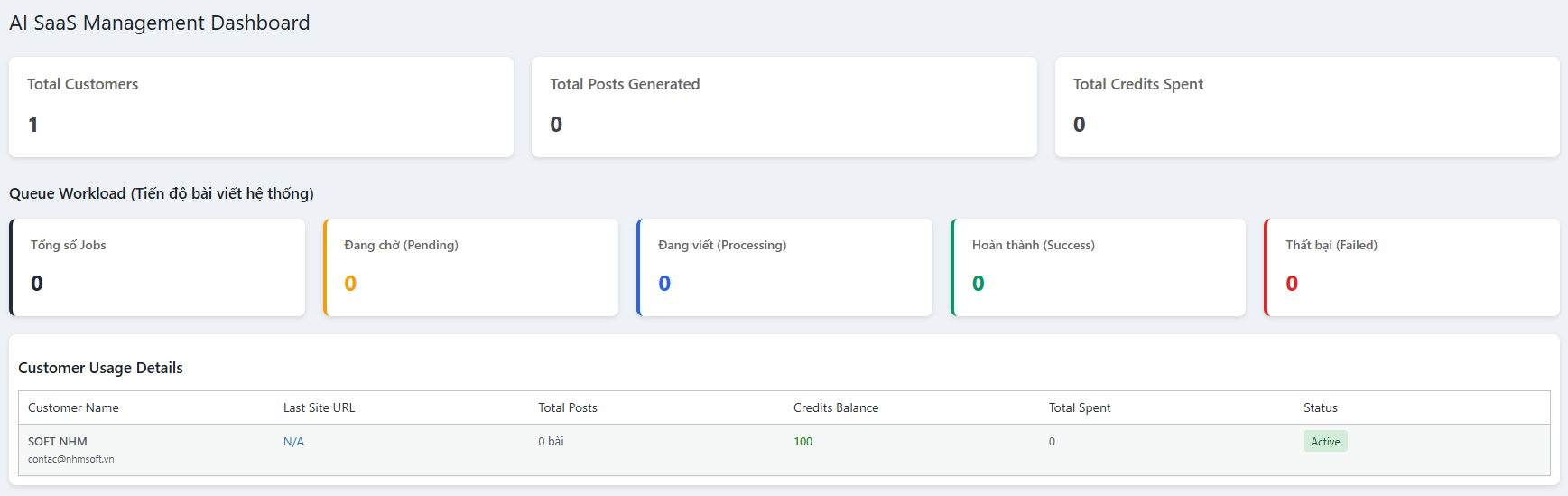Click the Đang chờ (Pending) card
Viewport: 1568px width, 496px height.
point(471,267)
